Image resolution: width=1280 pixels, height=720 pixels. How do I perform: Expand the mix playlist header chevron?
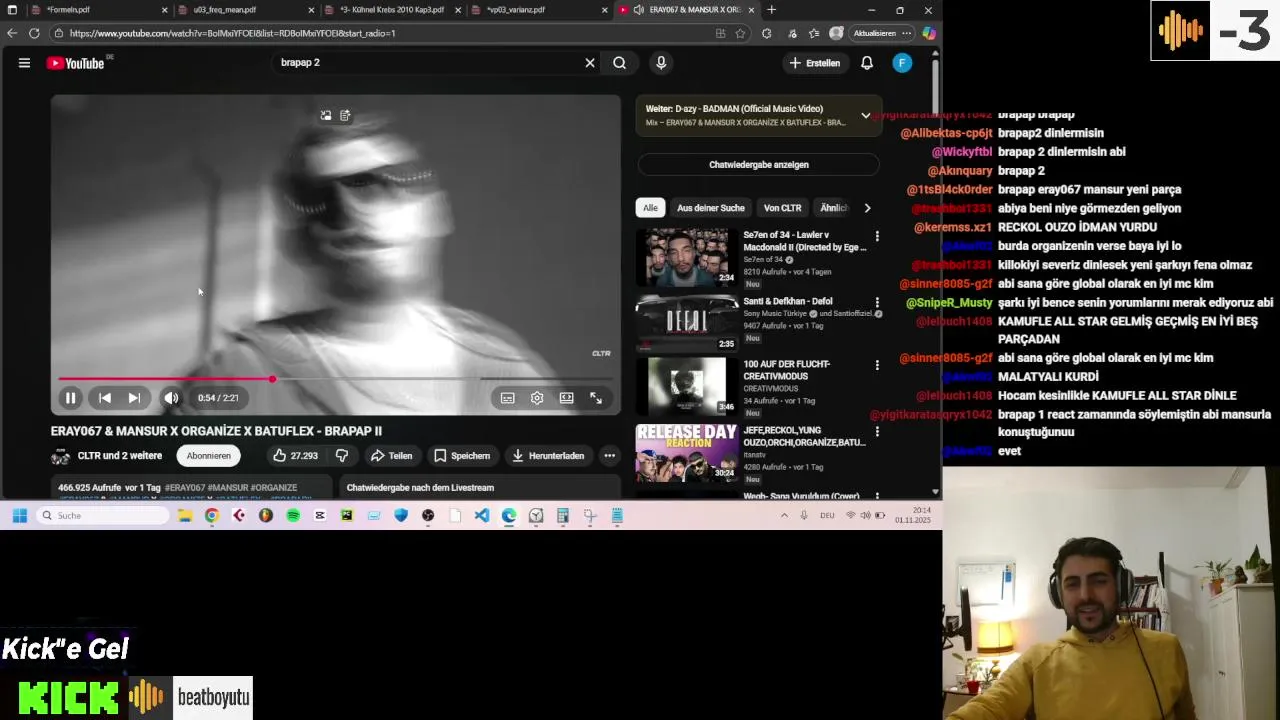866,115
